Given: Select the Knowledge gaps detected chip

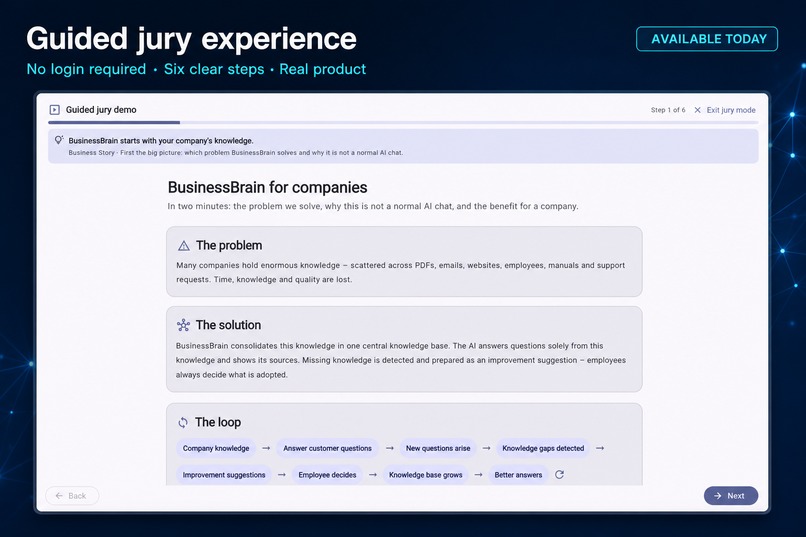Looking at the screenshot, I should [543, 448].
